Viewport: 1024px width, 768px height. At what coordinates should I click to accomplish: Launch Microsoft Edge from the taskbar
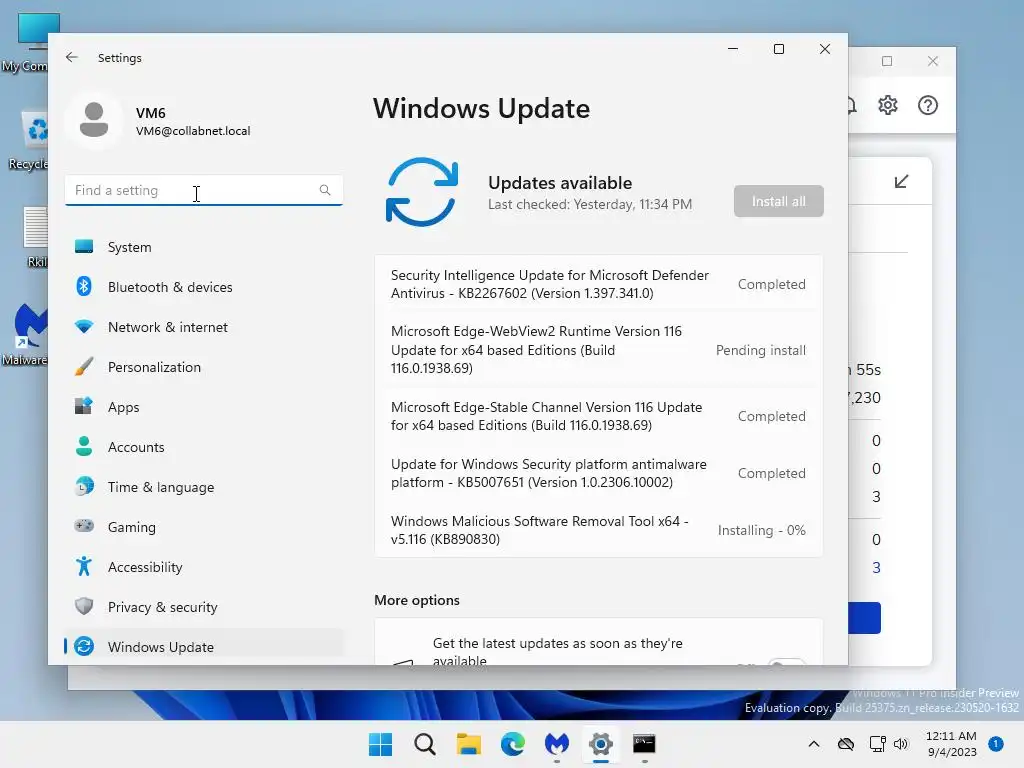coord(513,744)
